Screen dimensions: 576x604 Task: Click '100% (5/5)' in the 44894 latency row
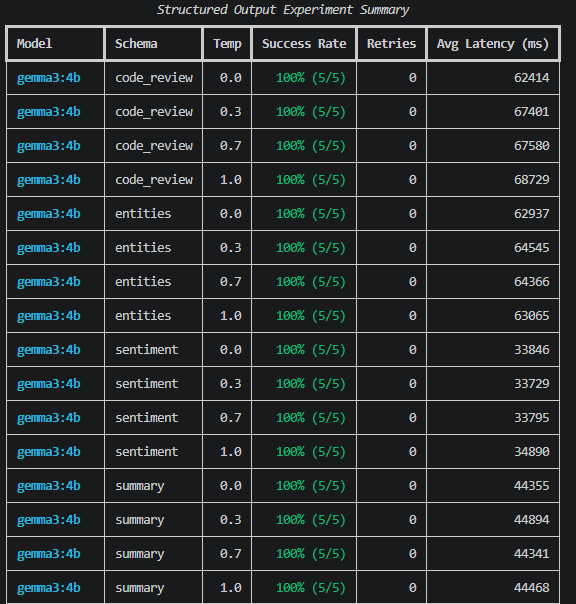(x=311, y=520)
